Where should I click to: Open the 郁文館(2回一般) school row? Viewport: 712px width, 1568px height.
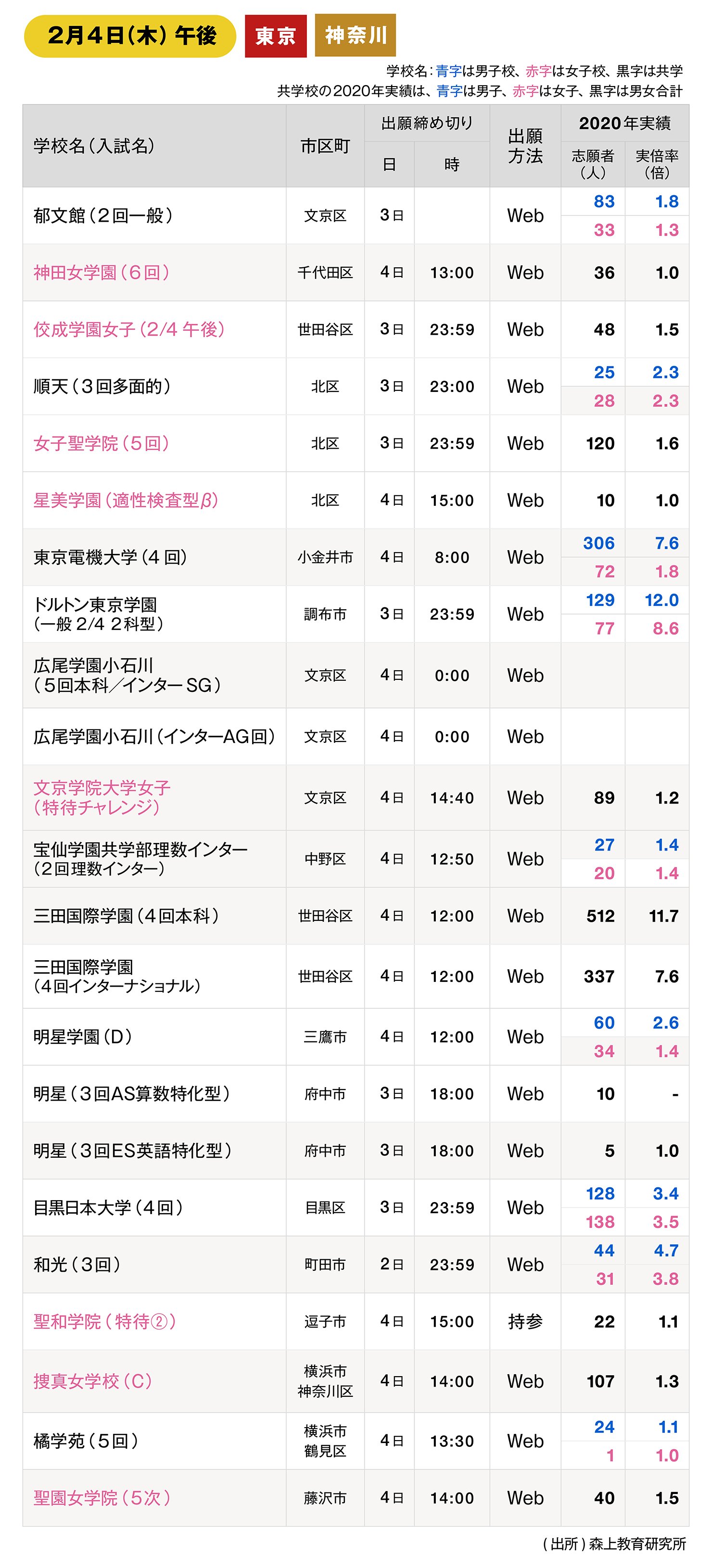pyautogui.click(x=356, y=215)
